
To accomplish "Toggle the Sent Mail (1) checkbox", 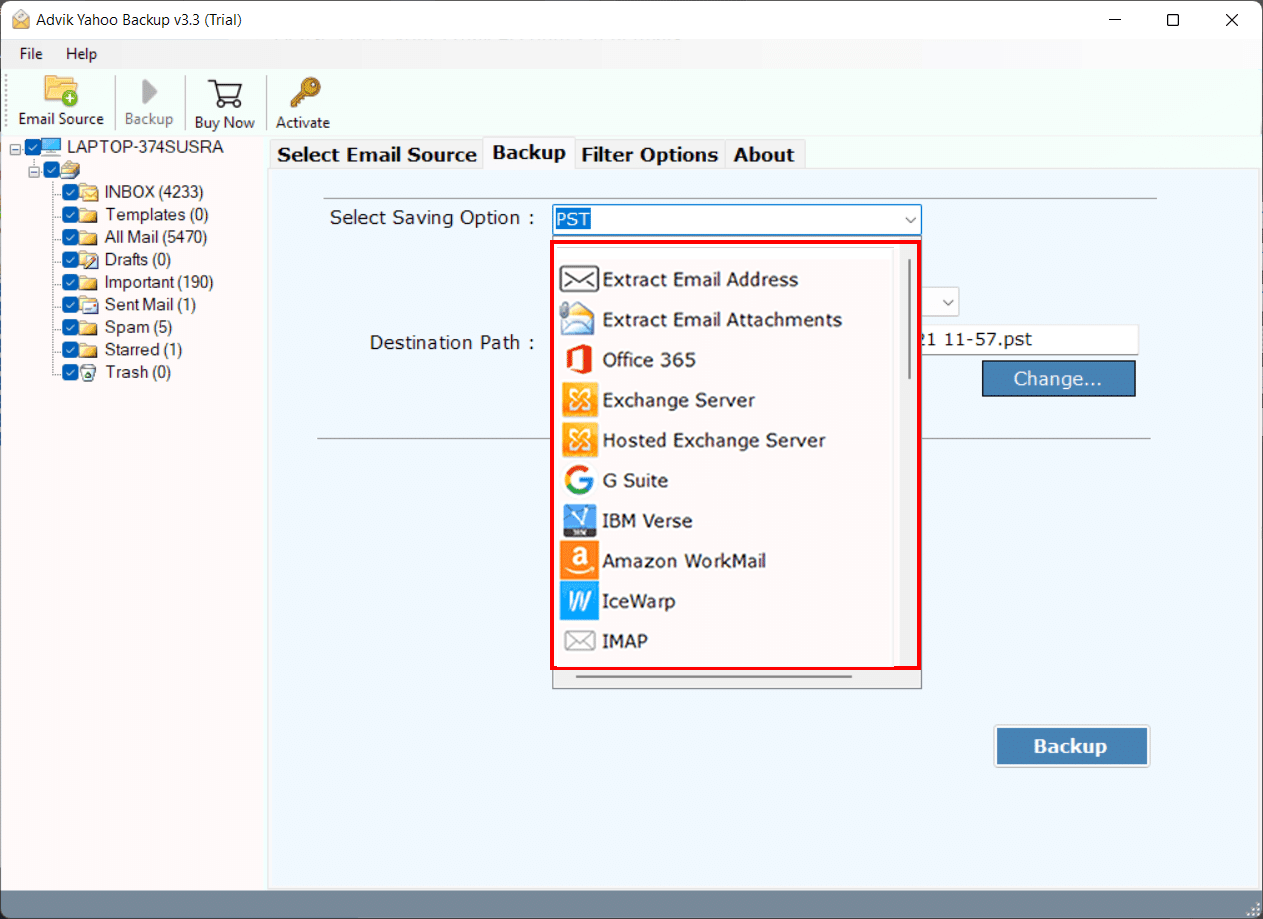I will 70,305.
